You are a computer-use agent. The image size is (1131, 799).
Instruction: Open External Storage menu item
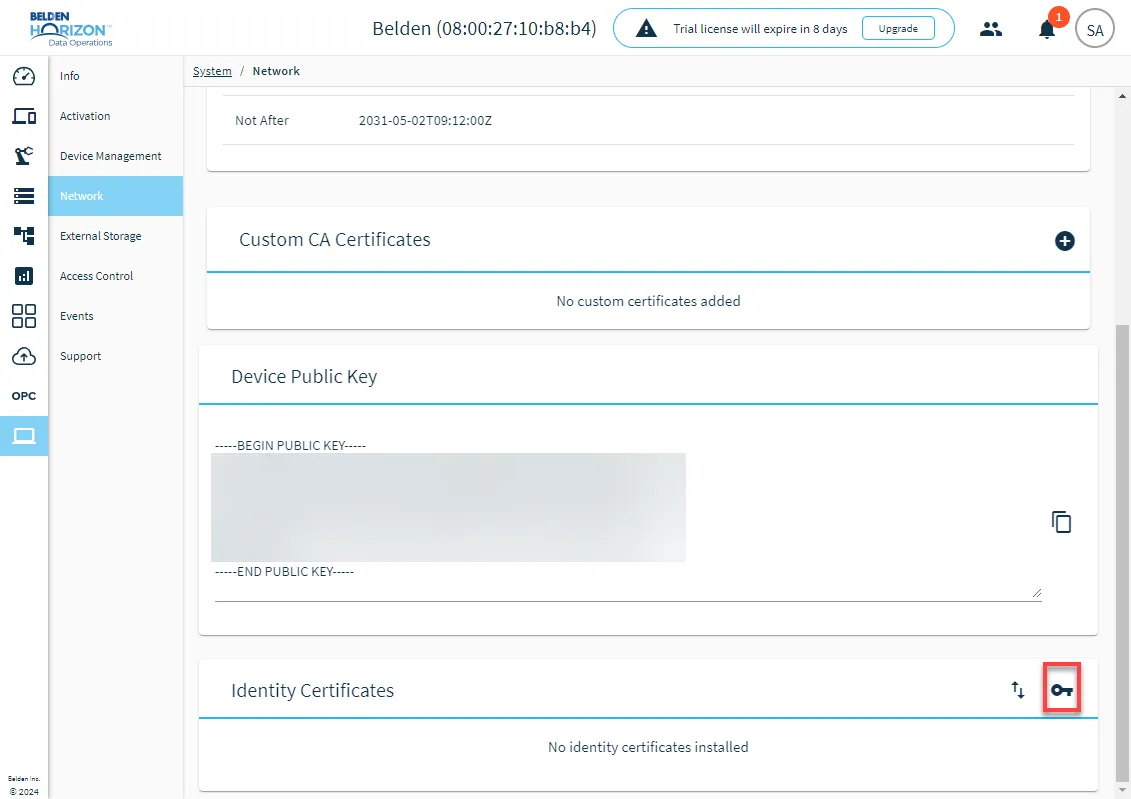tap(115, 236)
